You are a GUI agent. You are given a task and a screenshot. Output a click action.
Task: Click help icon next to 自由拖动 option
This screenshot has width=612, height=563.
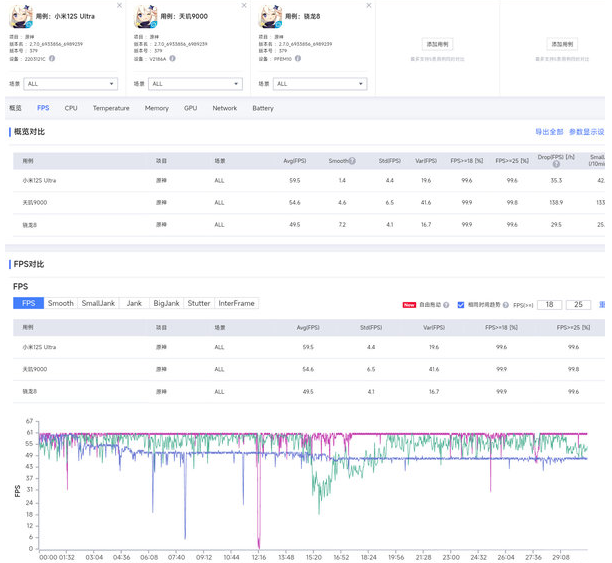coord(447,304)
